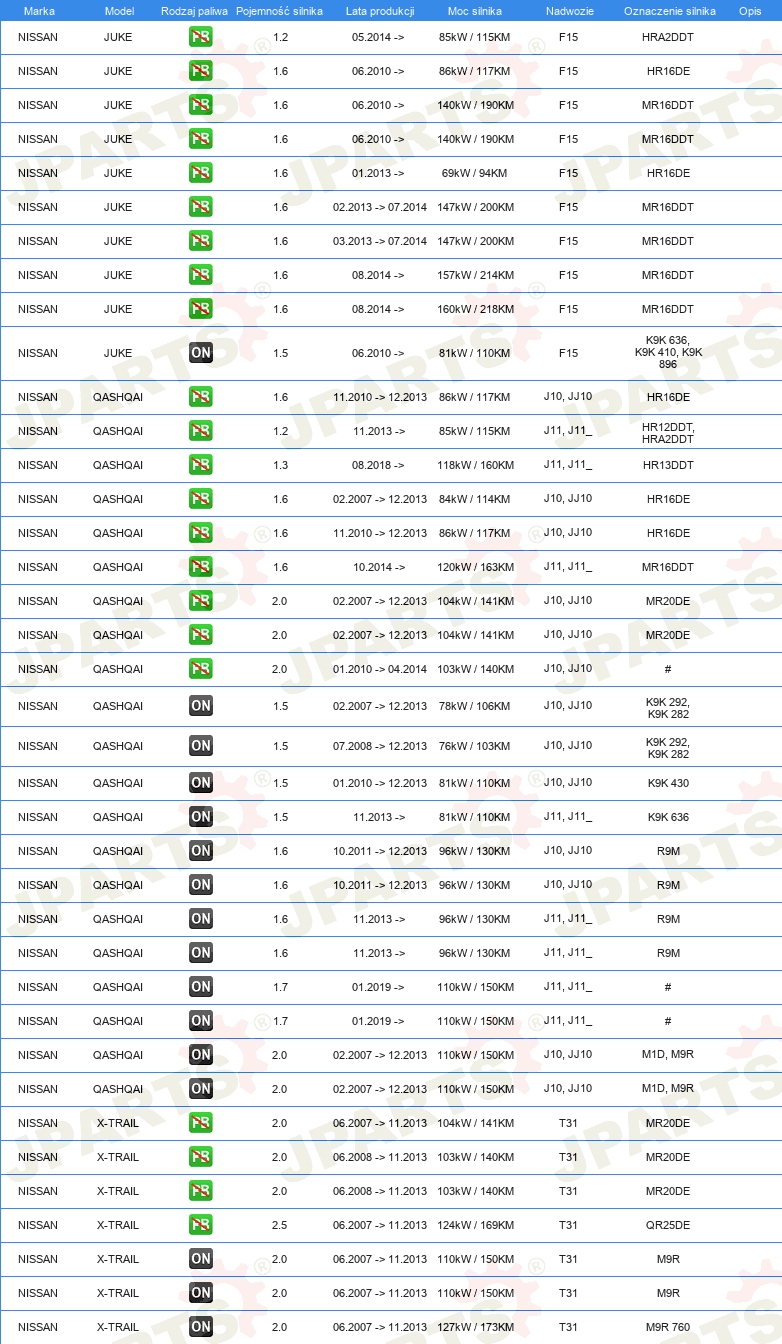Click PB icon in QASHQAI 103kW / 140KM row
This screenshot has height=1344, width=782.
click(201, 669)
